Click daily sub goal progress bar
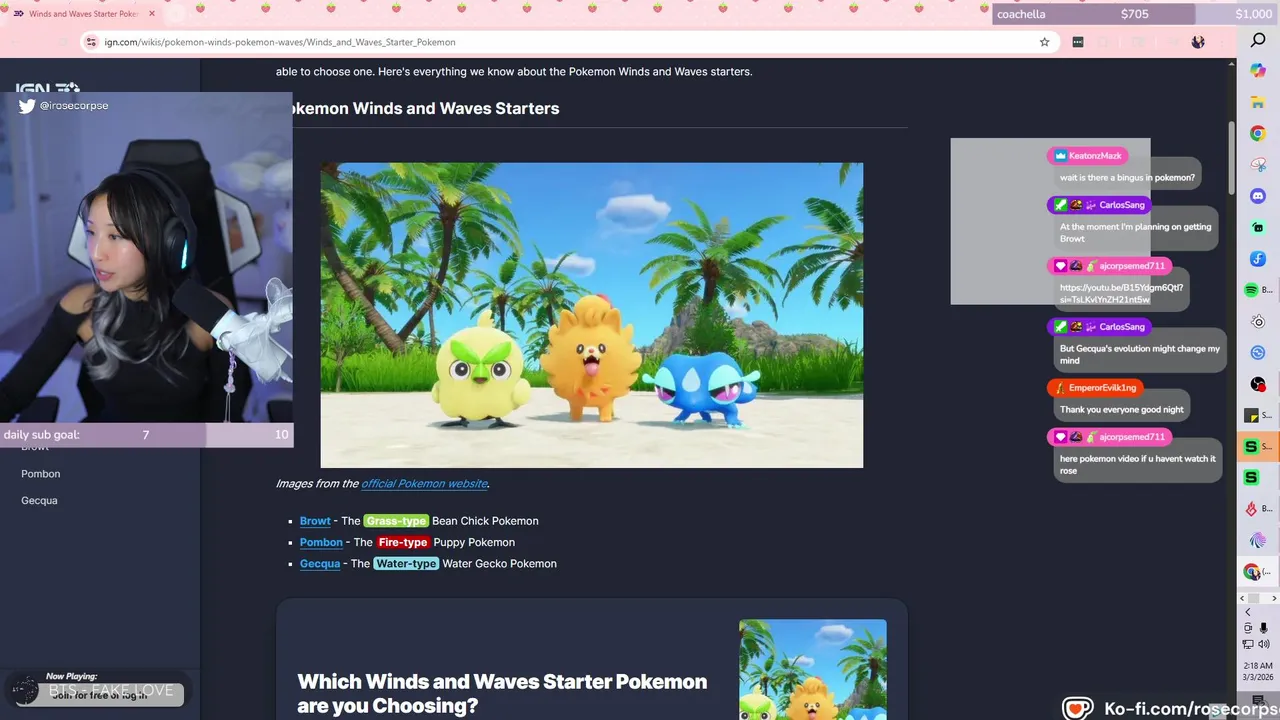The image size is (1280, 720). click(147, 435)
